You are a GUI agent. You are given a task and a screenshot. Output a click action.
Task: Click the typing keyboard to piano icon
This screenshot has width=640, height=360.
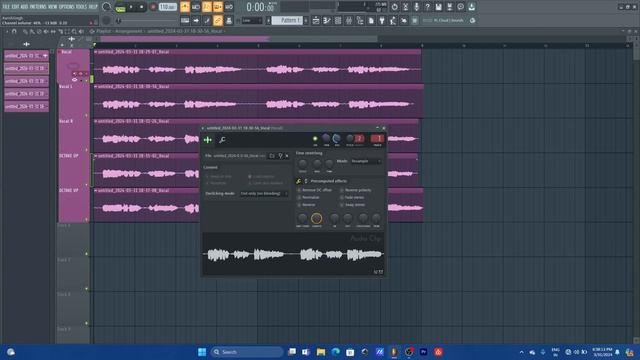[x=185, y=20]
